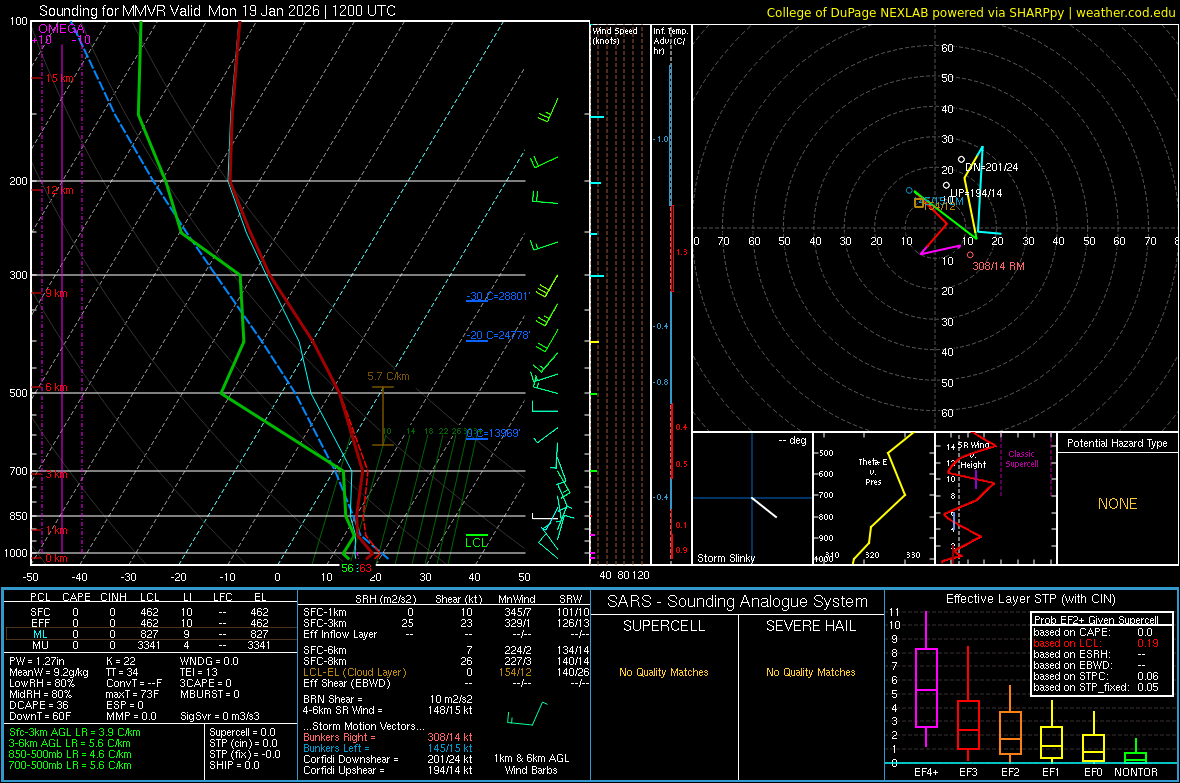Select the SFC-1km shear row
Viewport: 1180px width, 783px height.
(x=446, y=612)
